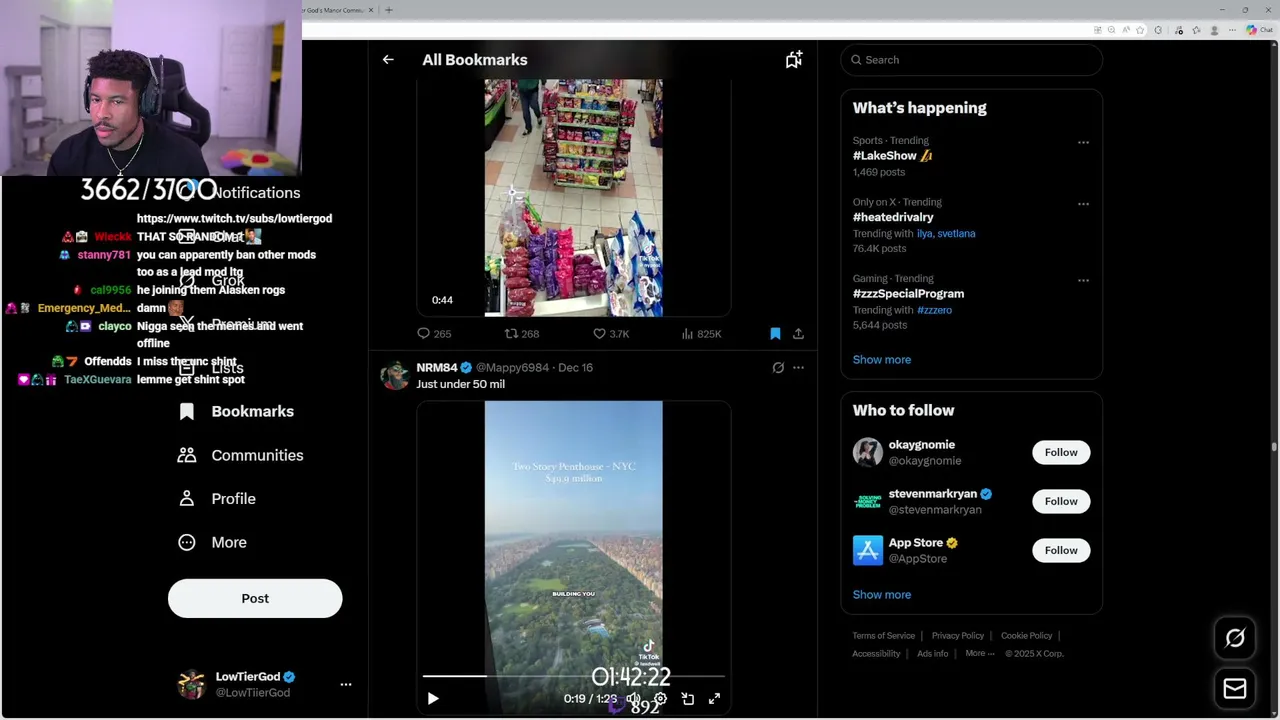This screenshot has height=720, width=1280.
Task: Click the Grok icon on NRM84 post
Action: (778, 368)
